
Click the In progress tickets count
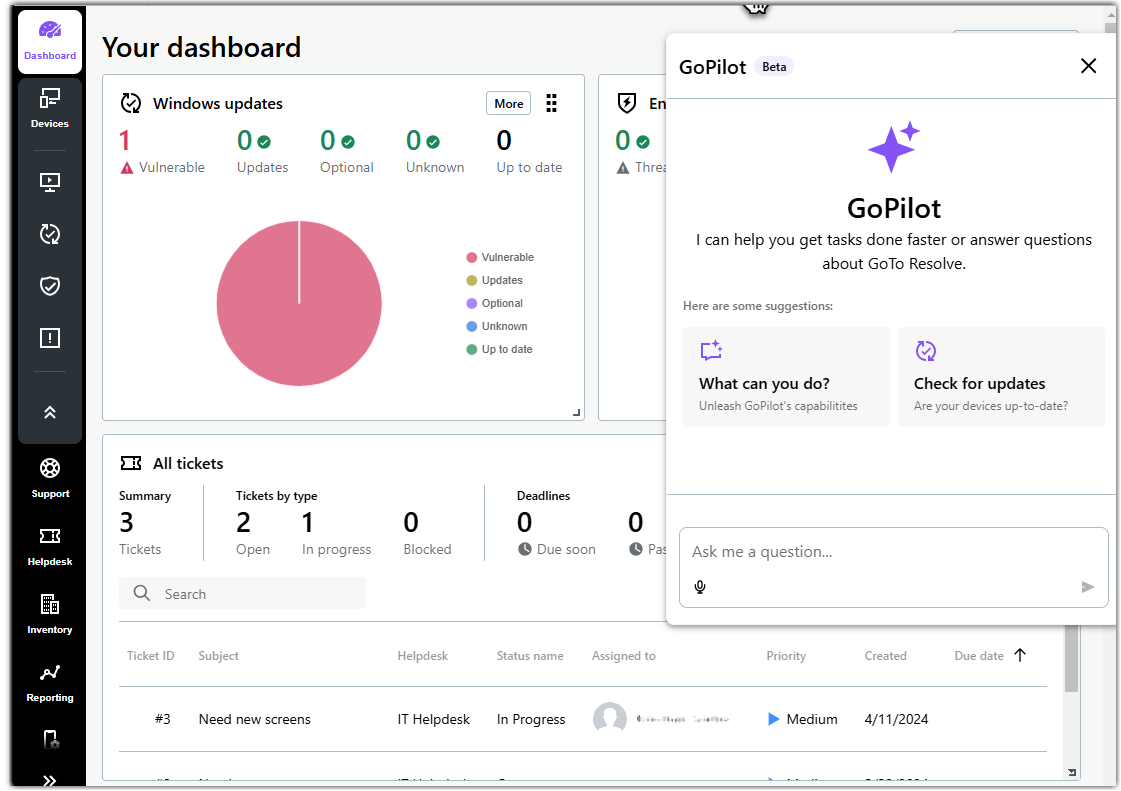click(307, 523)
